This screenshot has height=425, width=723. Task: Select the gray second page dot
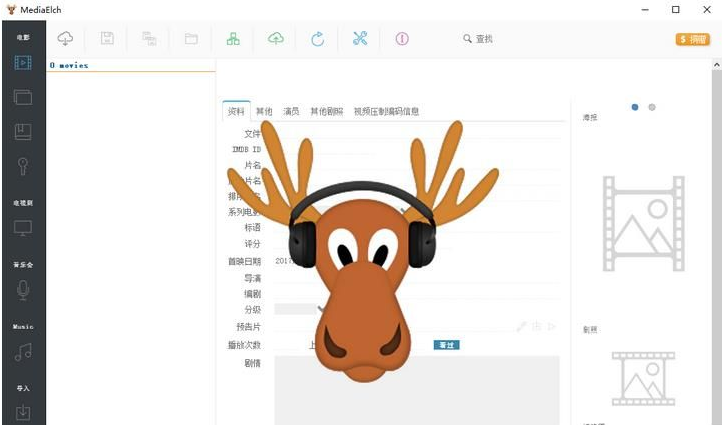point(652,107)
